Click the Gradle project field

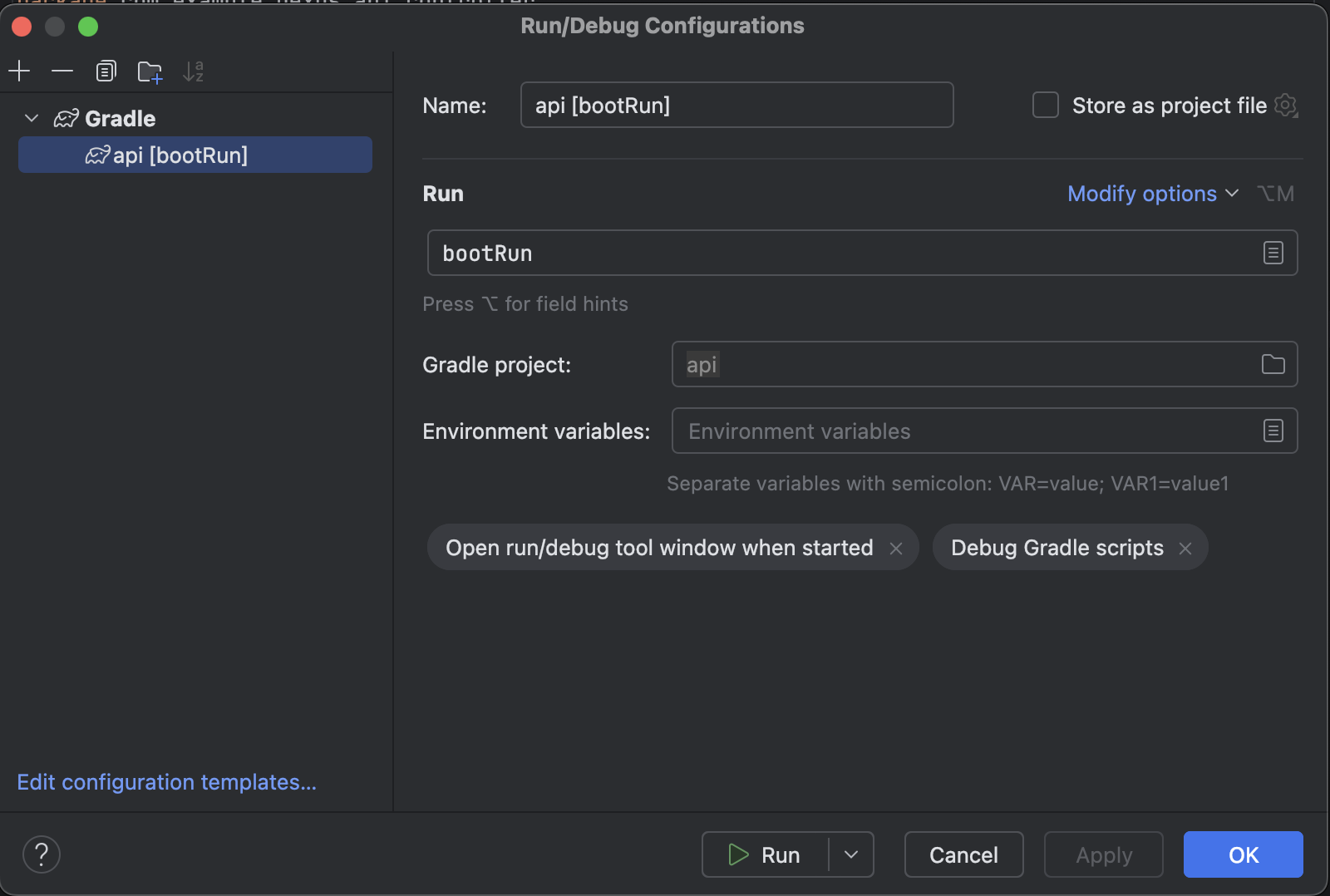point(984,364)
